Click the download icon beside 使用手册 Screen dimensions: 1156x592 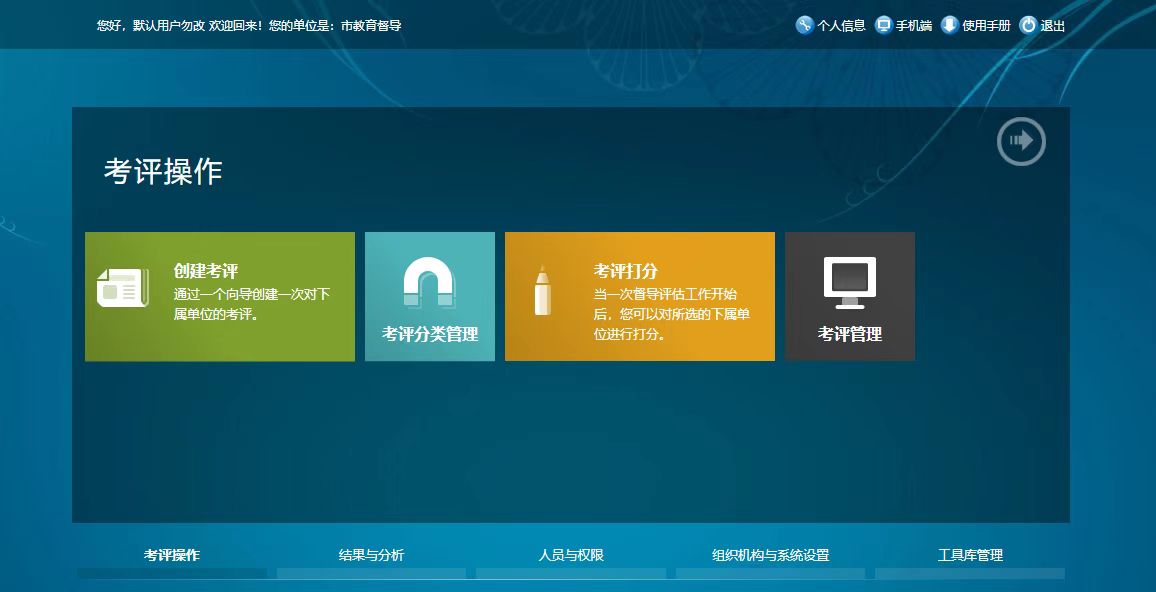tap(950, 25)
